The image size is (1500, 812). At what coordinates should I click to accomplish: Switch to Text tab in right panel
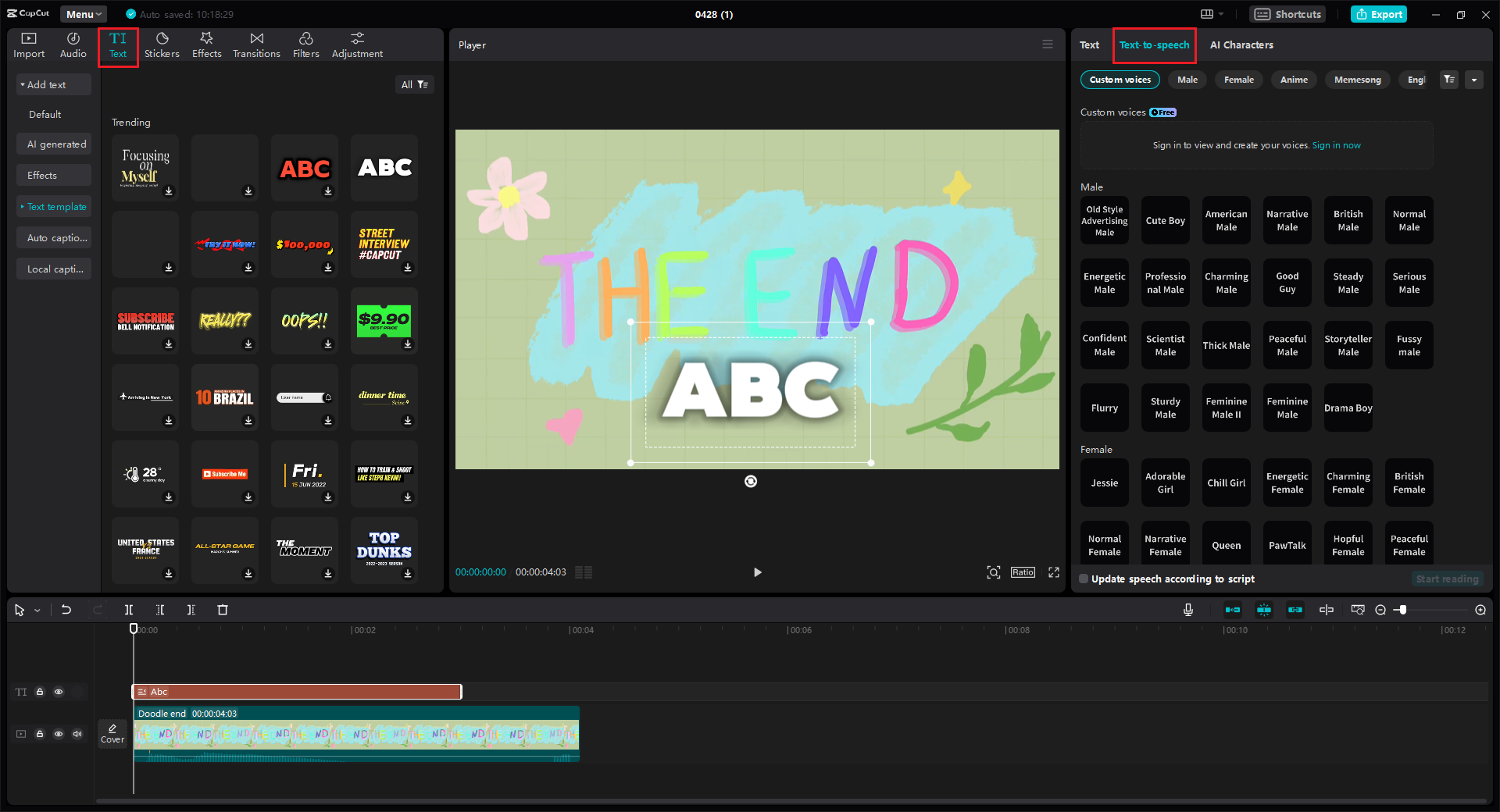(x=1089, y=45)
